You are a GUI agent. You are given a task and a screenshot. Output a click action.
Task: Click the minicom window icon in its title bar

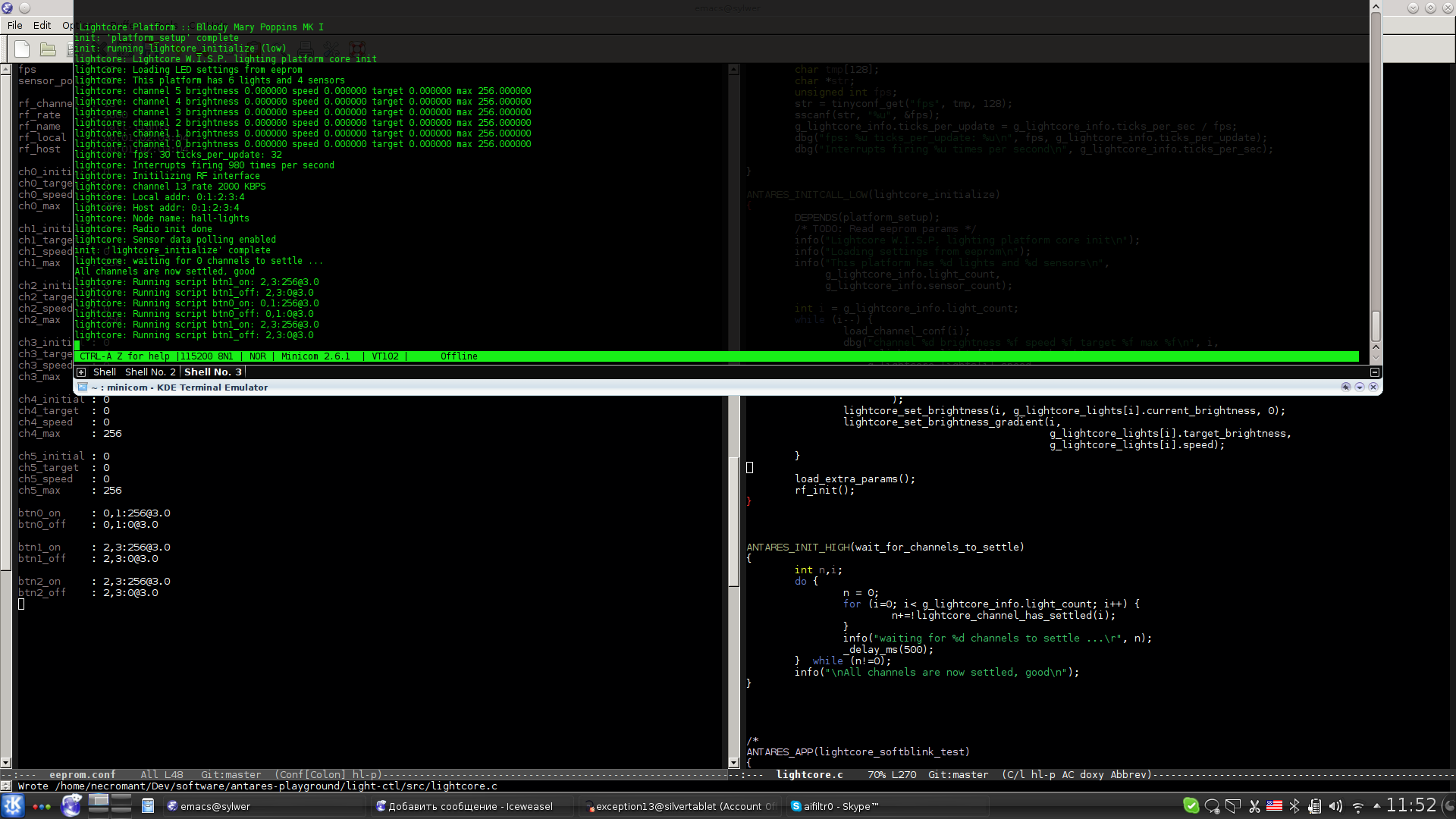[83, 387]
